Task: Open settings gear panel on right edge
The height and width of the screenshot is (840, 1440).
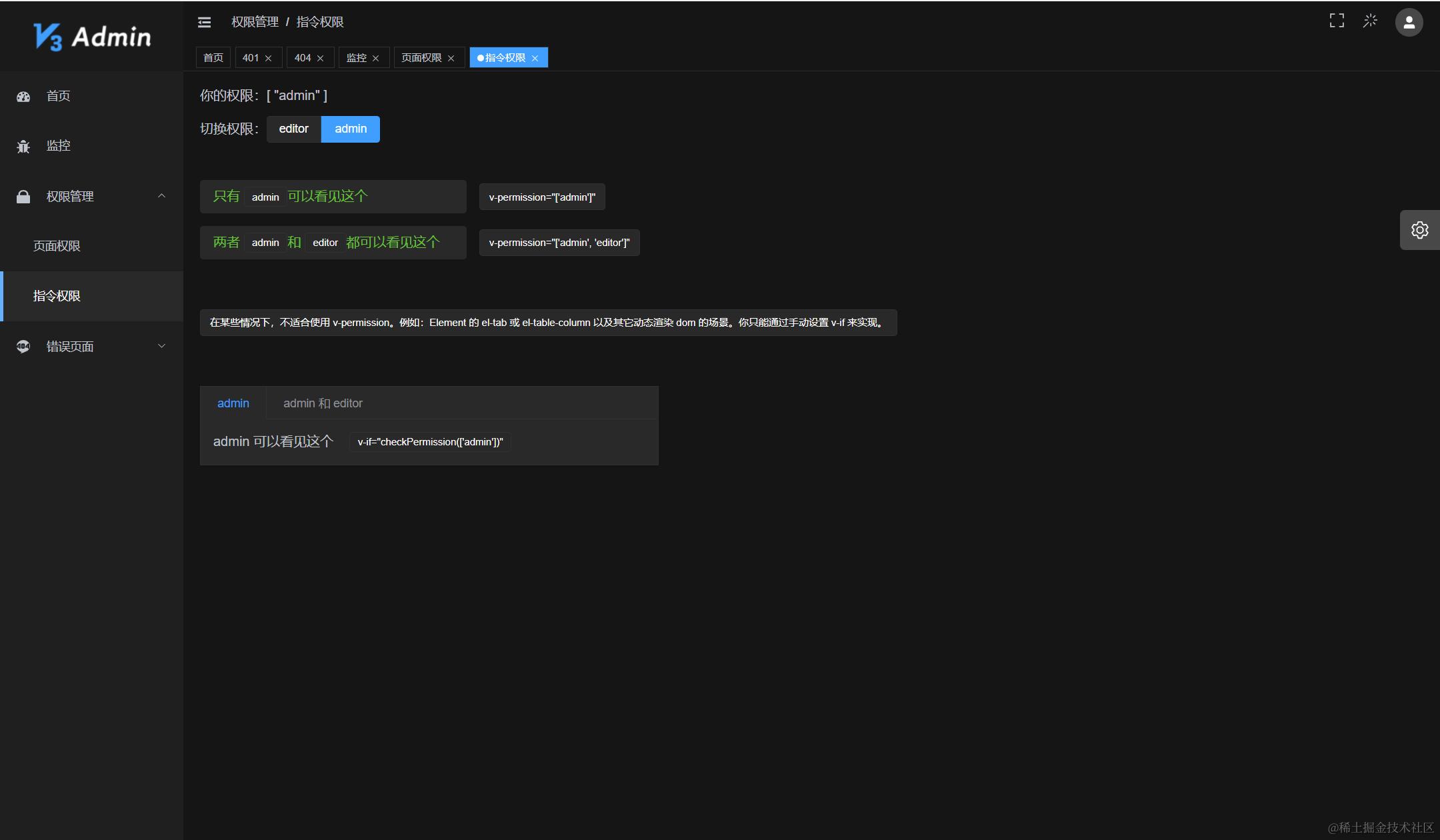Action: [1419, 230]
